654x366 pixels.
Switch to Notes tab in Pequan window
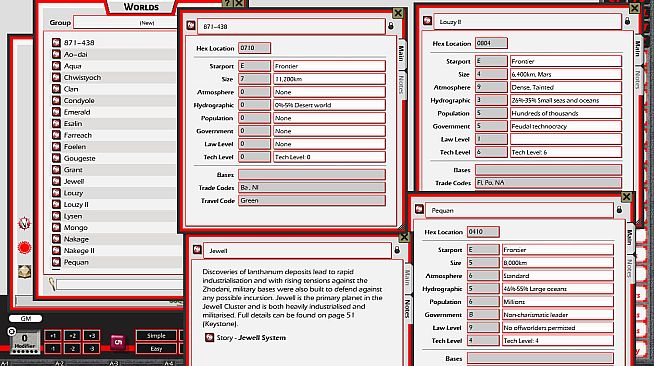click(x=629, y=268)
